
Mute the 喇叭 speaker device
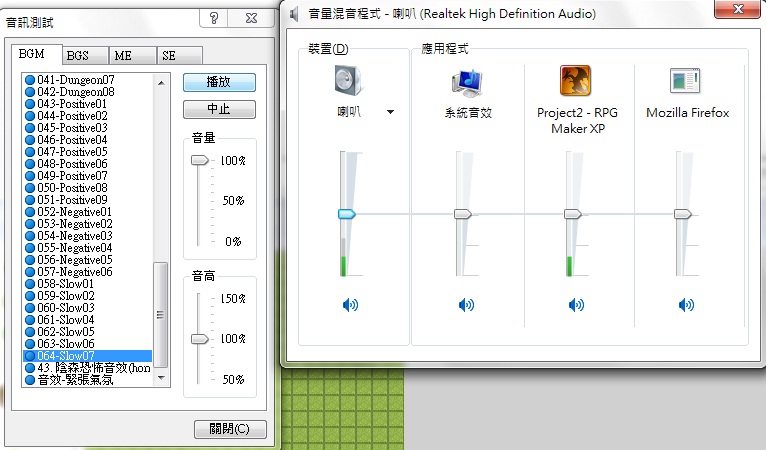coord(350,305)
